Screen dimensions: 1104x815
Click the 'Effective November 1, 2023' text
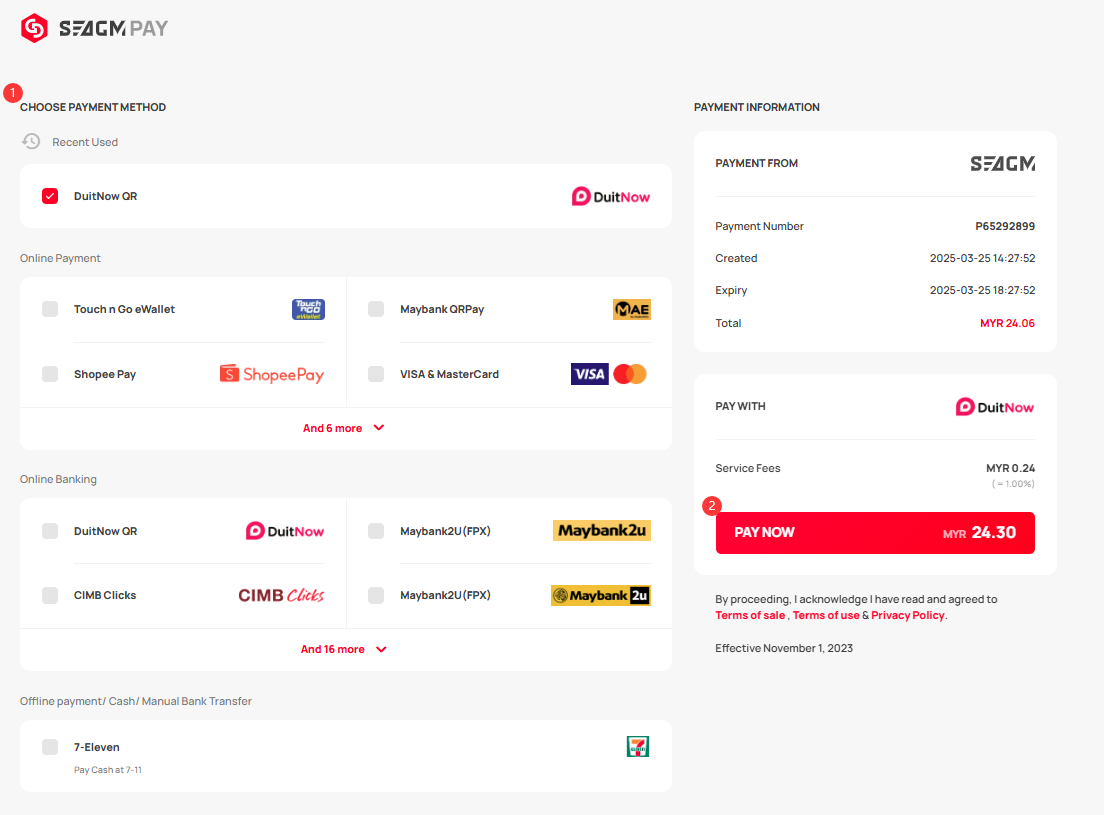(784, 648)
